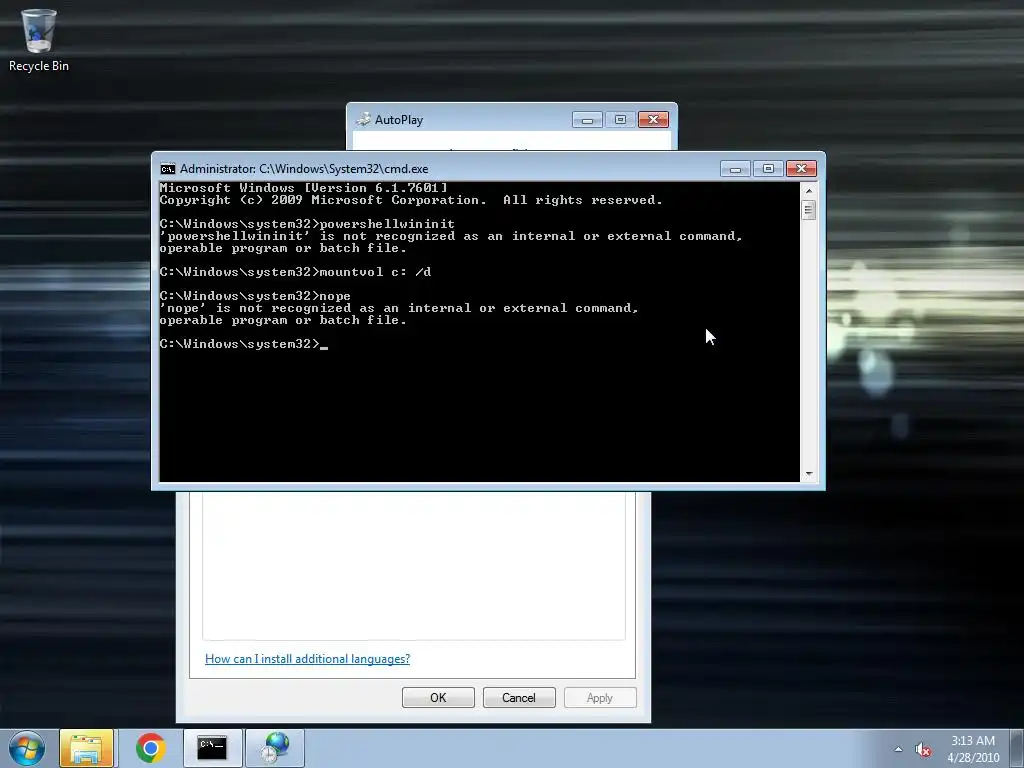1024x768 pixels.
Task: Click the 'mountvol c: /d' command line
Action: (295, 272)
